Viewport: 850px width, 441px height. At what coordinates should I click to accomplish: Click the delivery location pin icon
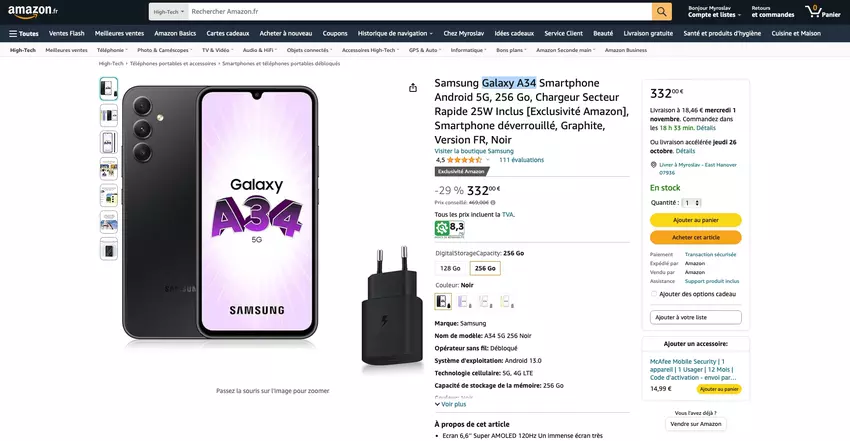click(x=653, y=165)
